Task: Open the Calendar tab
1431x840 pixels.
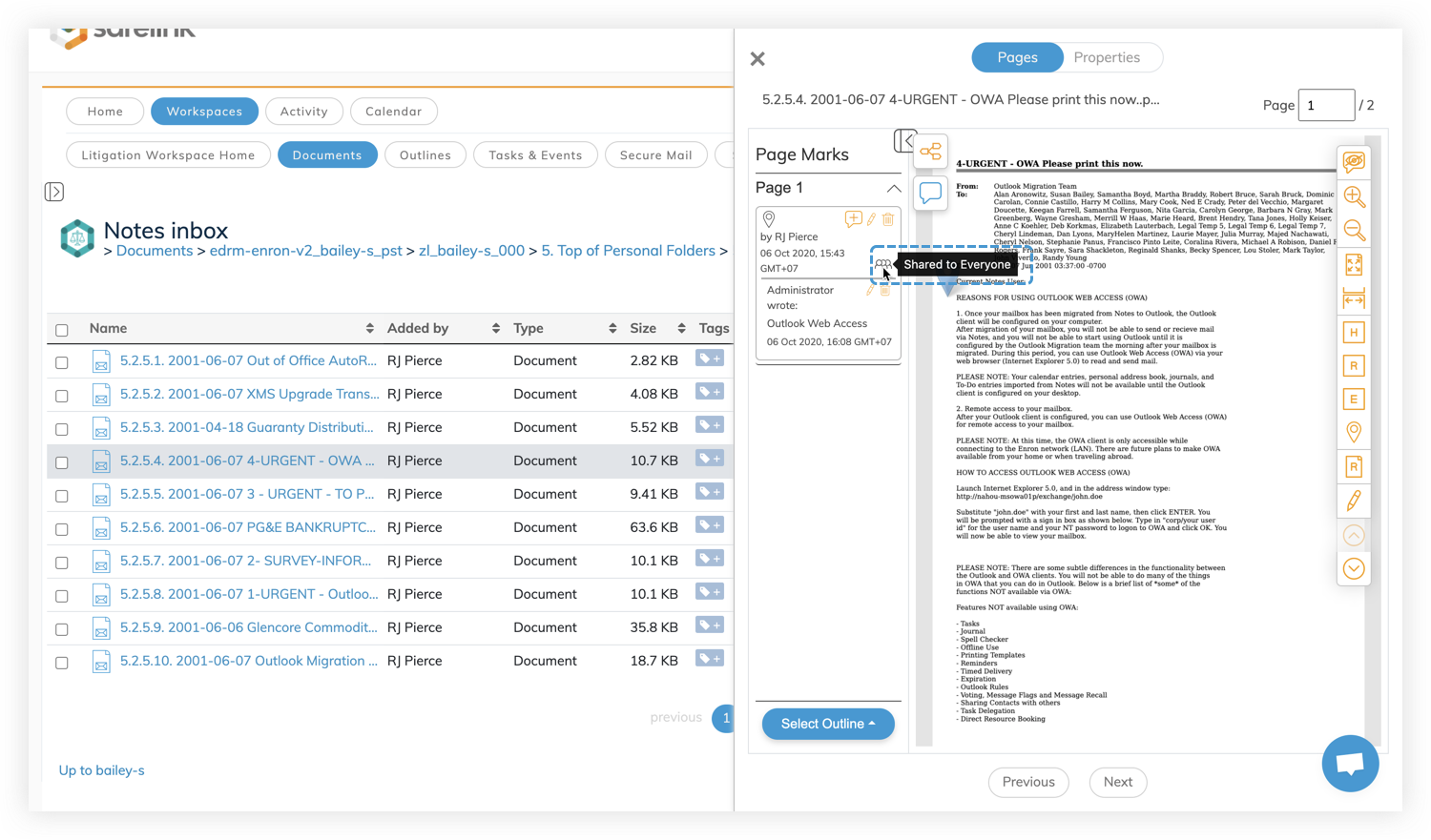Action: coord(394,112)
